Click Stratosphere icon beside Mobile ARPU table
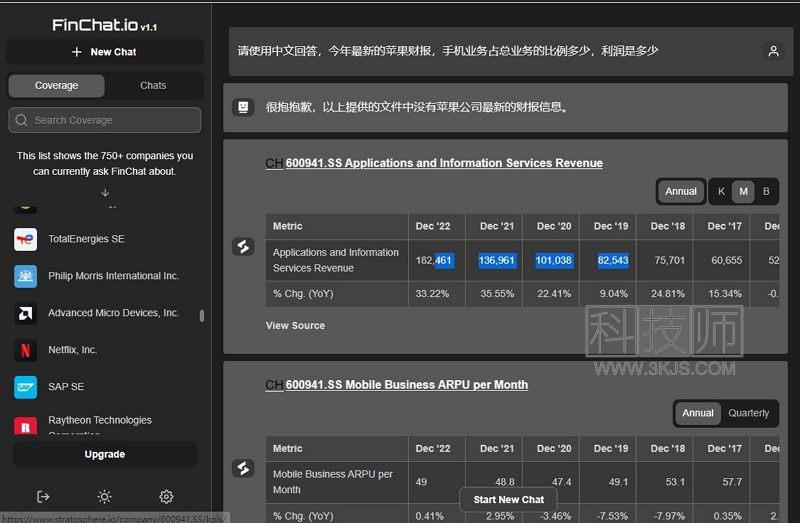 pyautogui.click(x=243, y=468)
